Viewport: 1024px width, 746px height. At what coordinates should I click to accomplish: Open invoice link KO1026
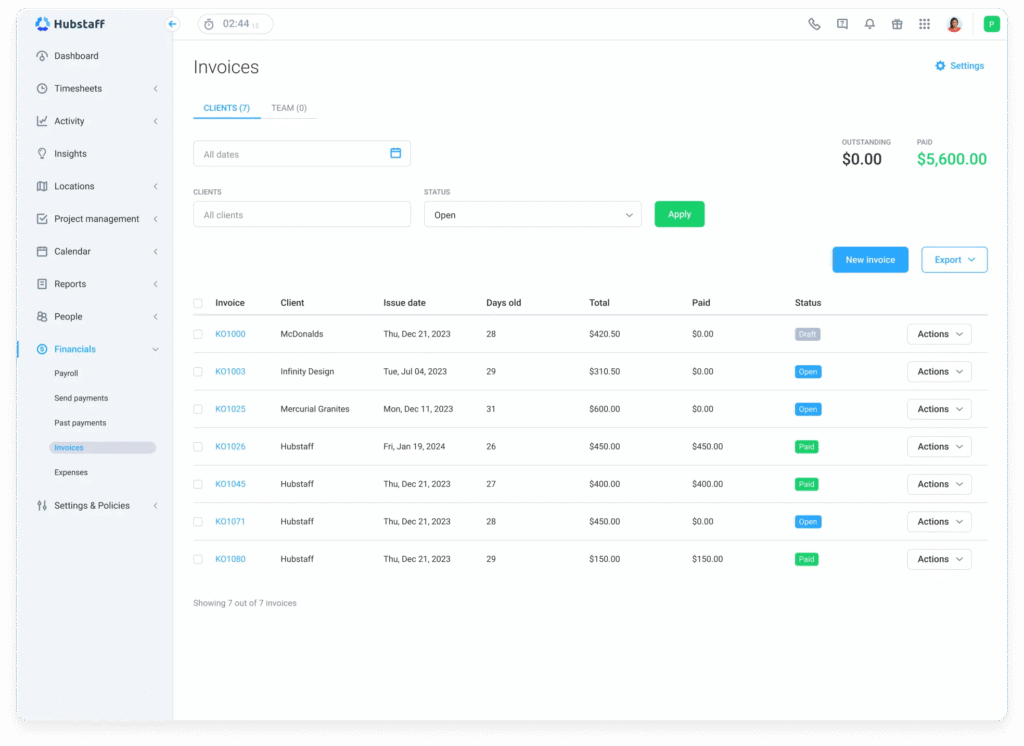pos(230,447)
